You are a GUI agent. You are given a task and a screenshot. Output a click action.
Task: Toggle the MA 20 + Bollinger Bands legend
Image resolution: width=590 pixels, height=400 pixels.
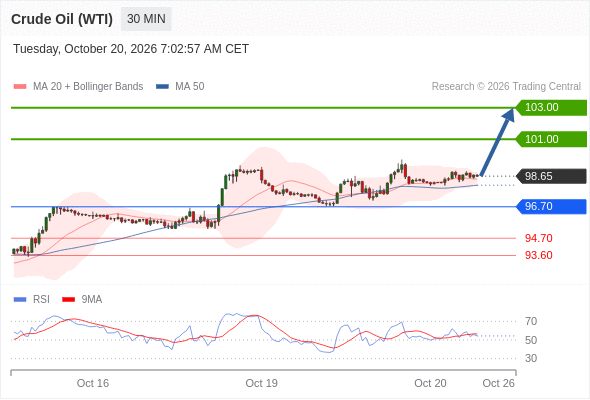(78, 87)
